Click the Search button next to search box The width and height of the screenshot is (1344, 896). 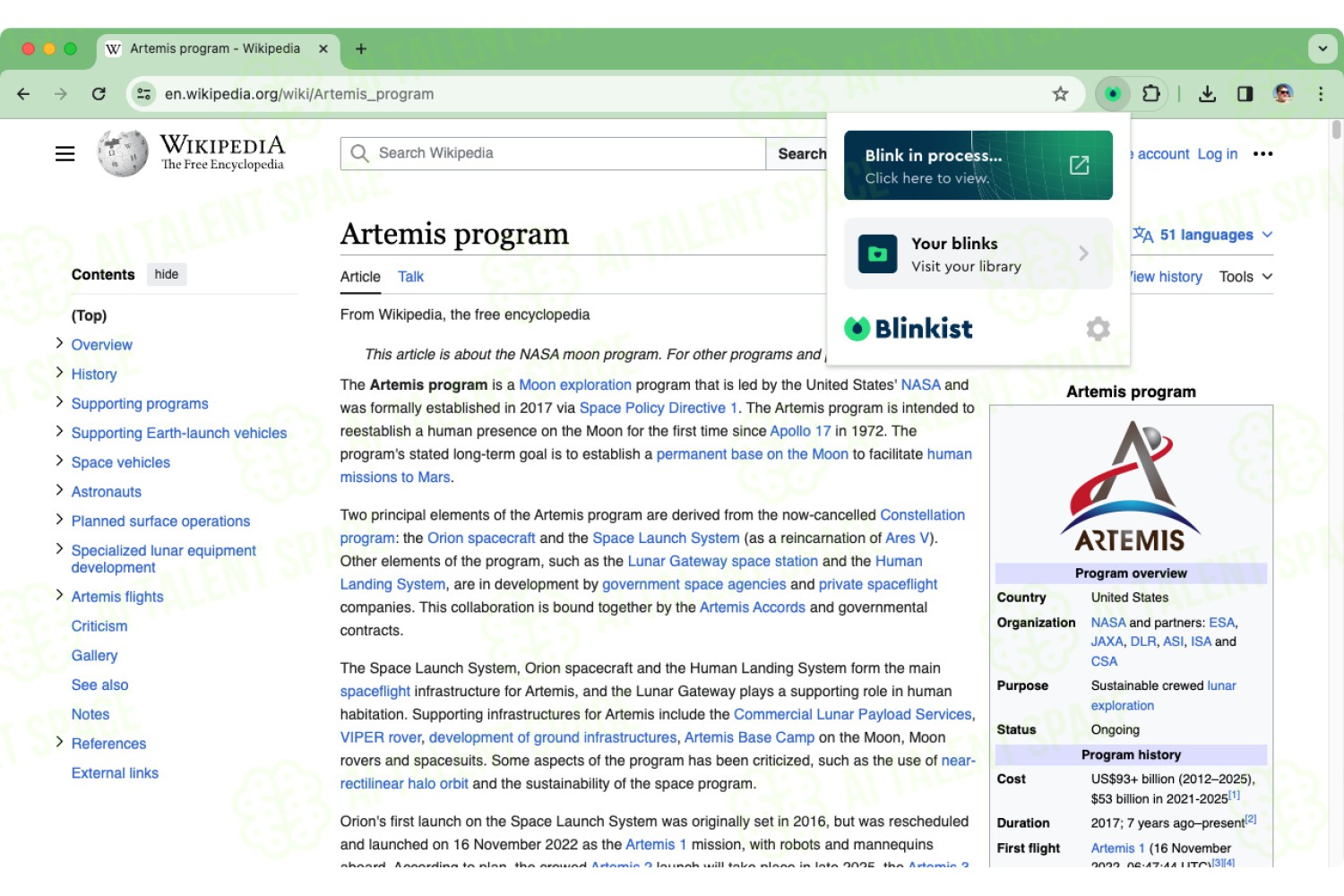[x=797, y=153]
